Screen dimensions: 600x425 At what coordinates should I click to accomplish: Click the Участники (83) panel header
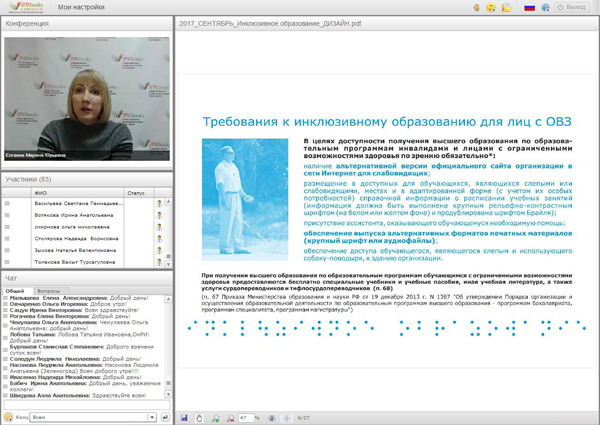(87, 179)
